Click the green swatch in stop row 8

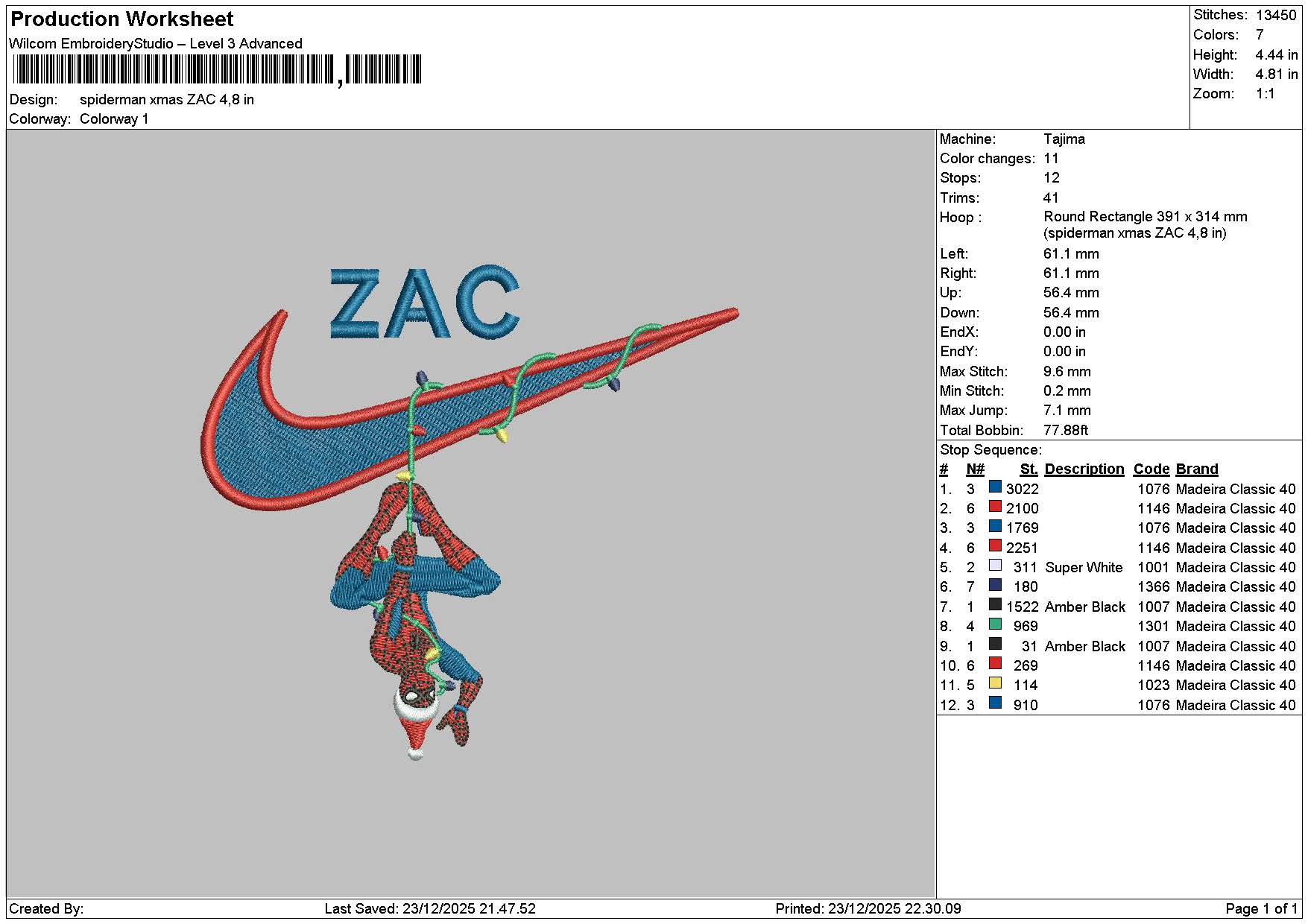click(995, 624)
